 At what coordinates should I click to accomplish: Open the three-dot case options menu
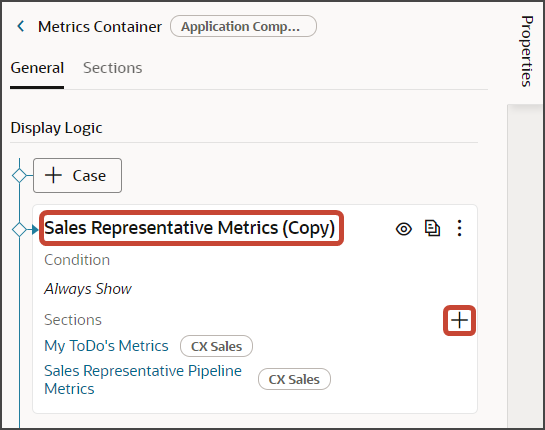tap(459, 228)
